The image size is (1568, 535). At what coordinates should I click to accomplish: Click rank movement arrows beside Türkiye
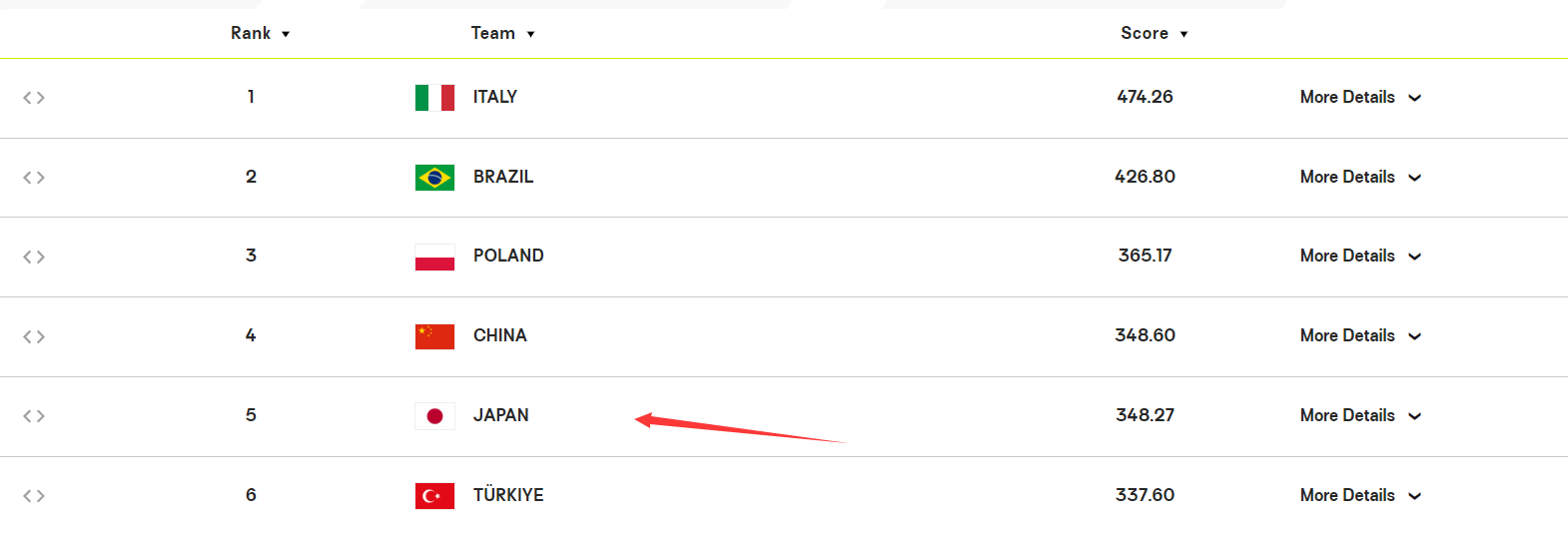coord(34,496)
